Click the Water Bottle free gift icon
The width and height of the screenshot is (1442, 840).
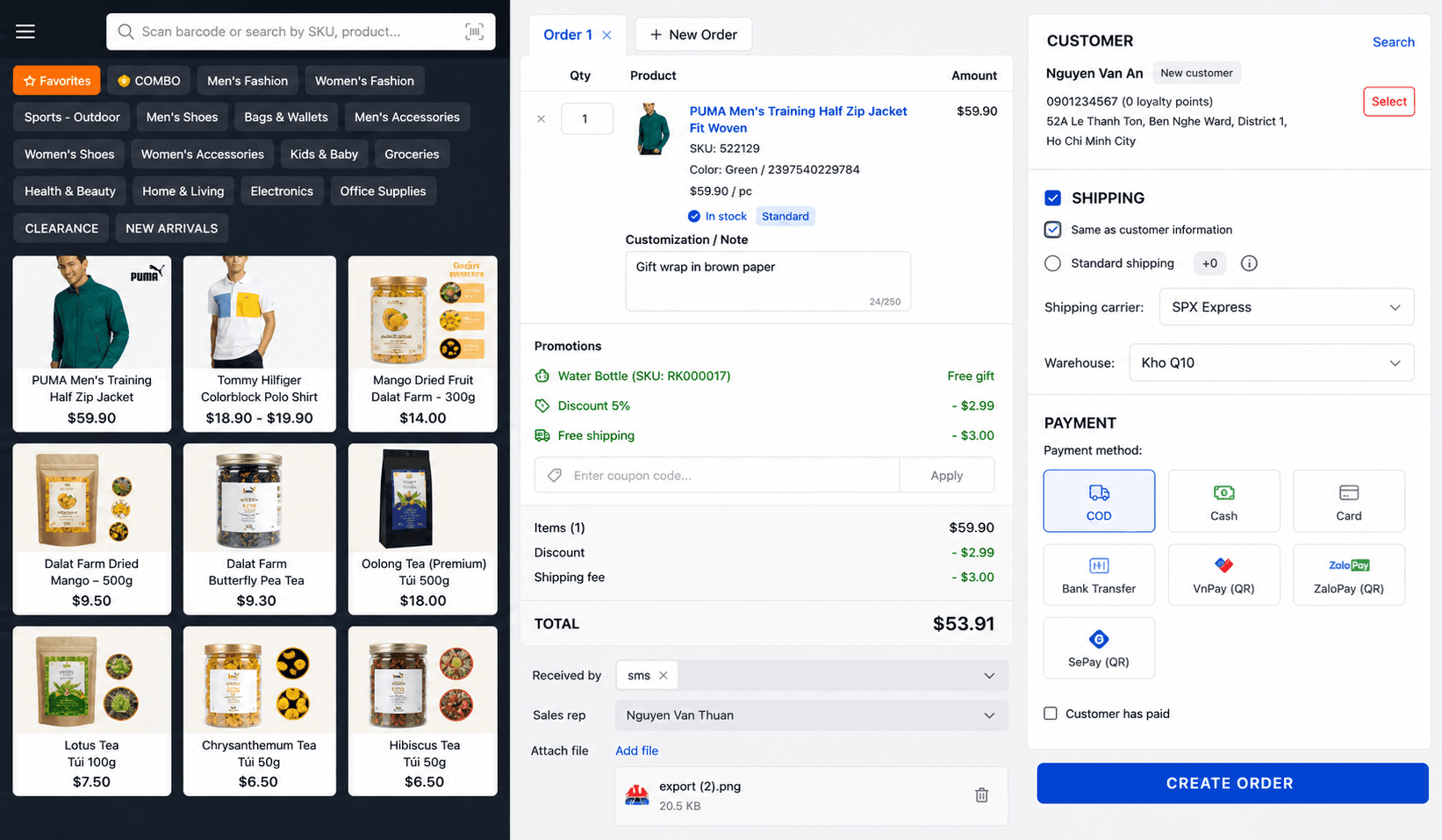[x=542, y=376]
